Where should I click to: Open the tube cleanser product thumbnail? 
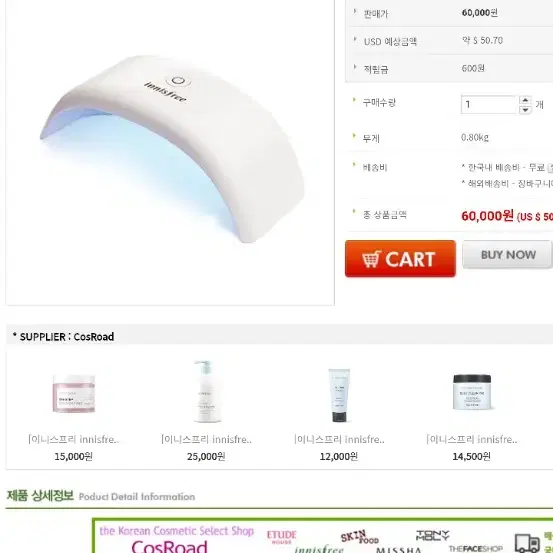coord(339,395)
